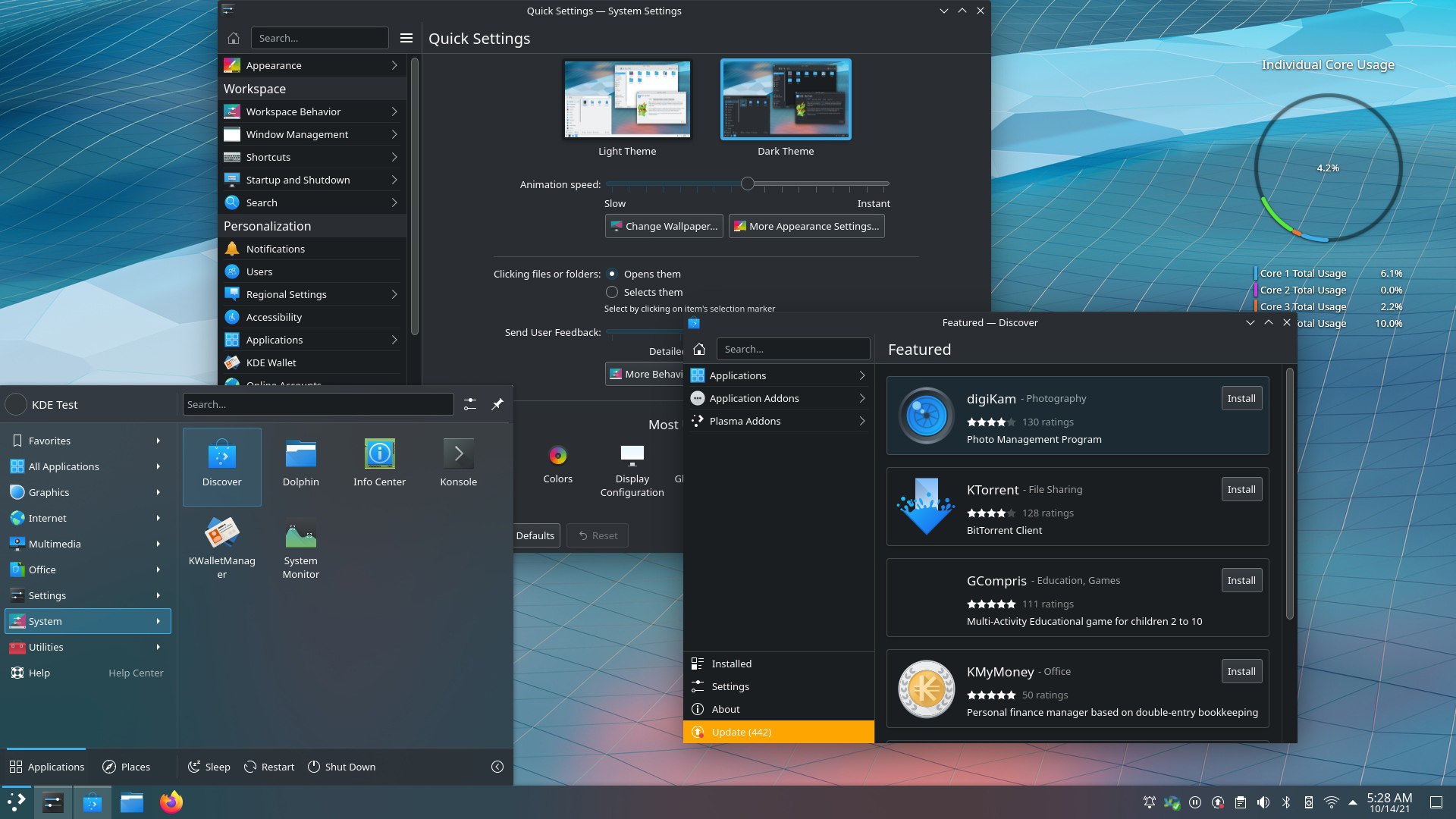Click the Restart button in launcher
This screenshot has height=819, width=1456.
(269, 767)
